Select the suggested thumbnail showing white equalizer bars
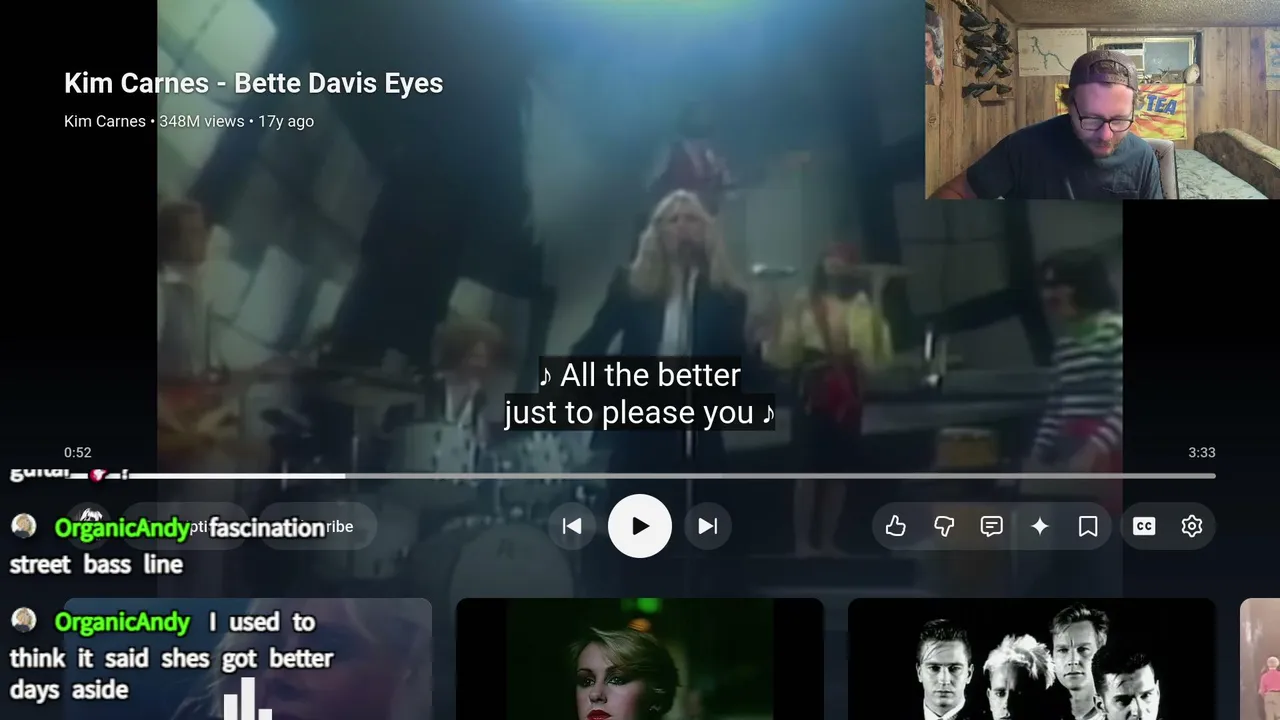 coord(248,659)
